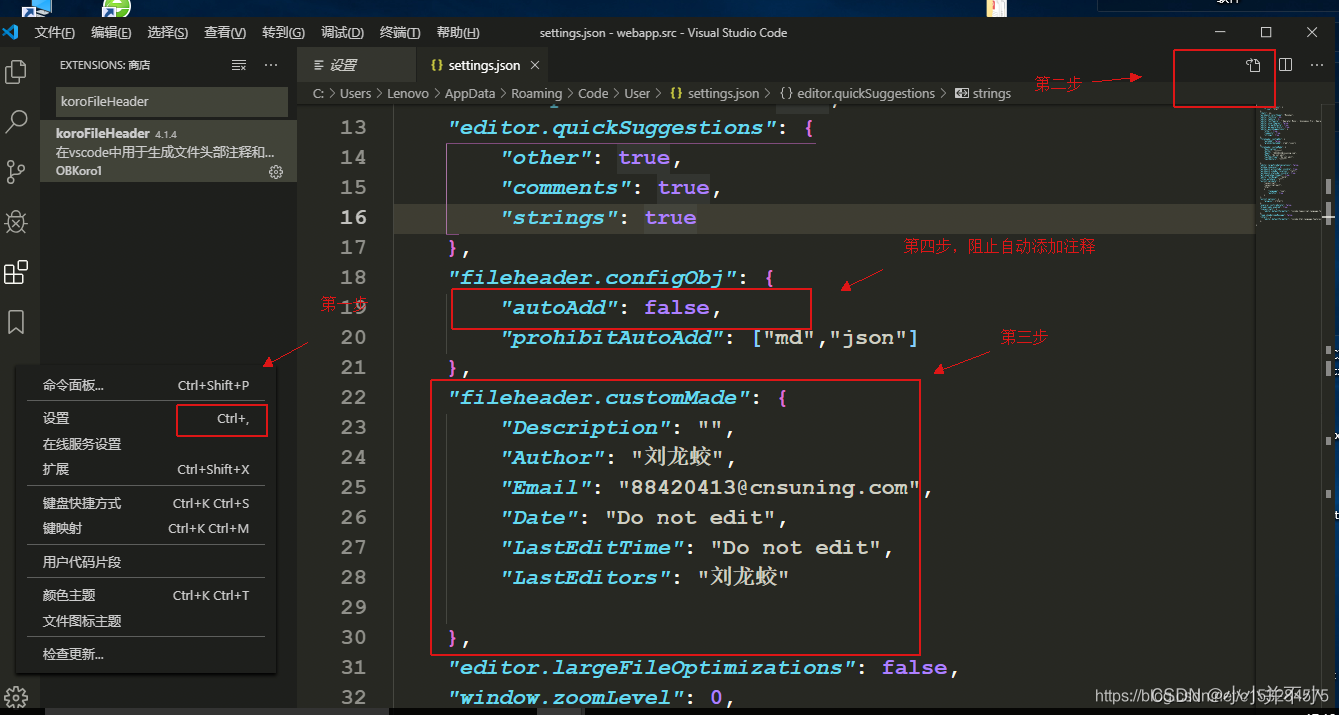Open the 编辑(E) menu
1339x715 pixels.
coord(111,32)
